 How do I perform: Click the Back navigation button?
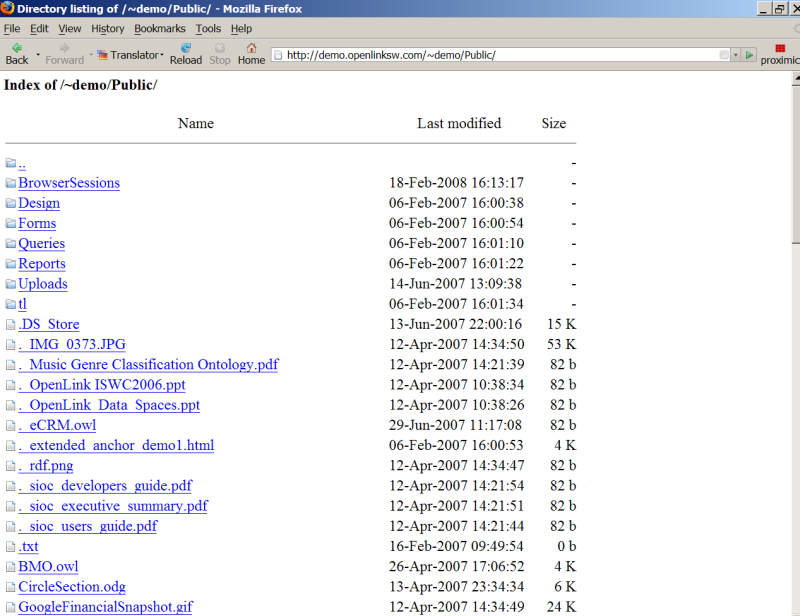[17, 53]
